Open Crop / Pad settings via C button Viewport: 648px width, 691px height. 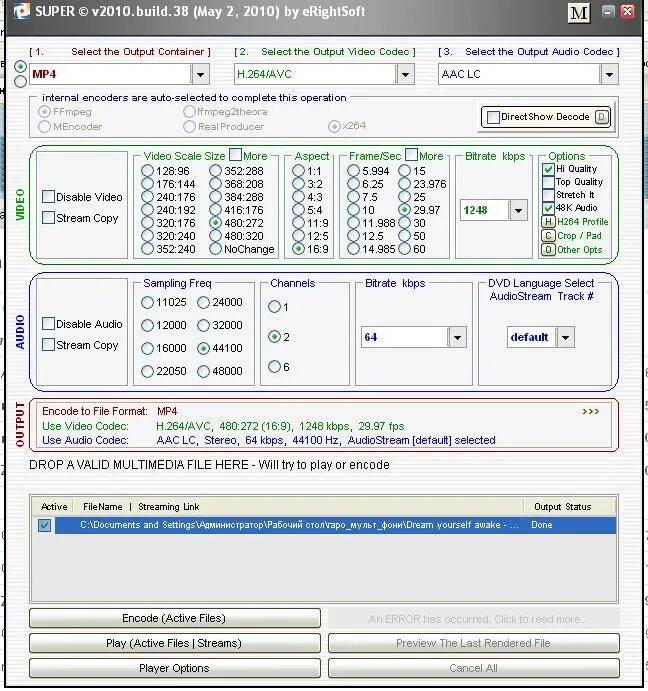[548, 236]
